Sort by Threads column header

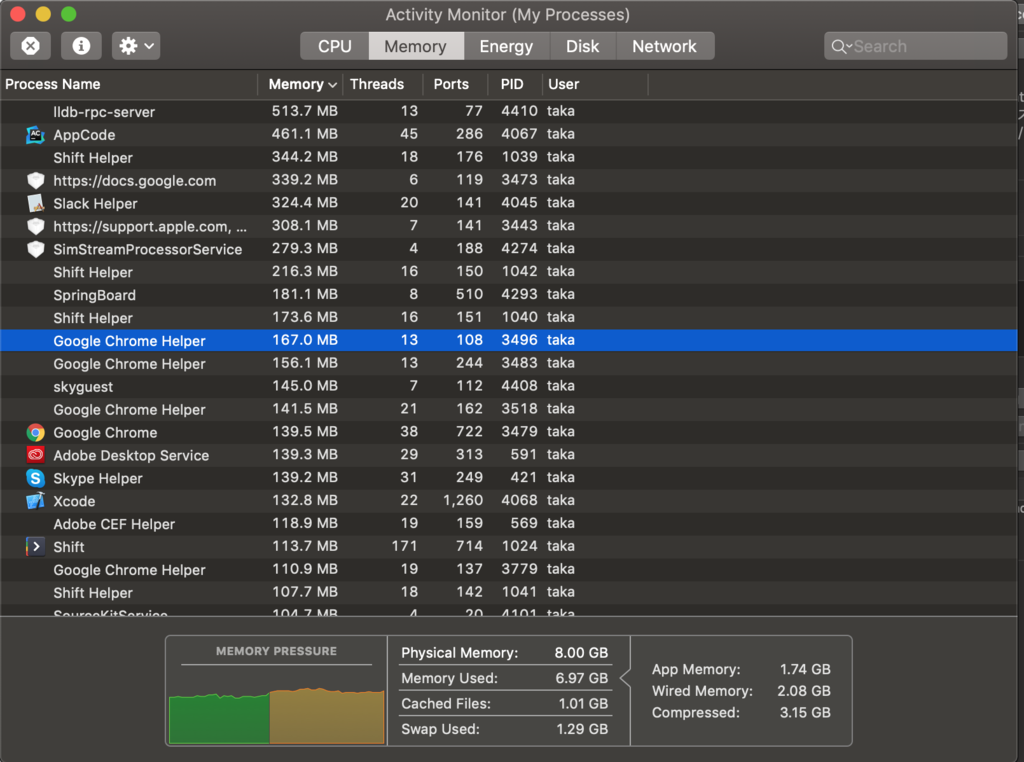(383, 84)
